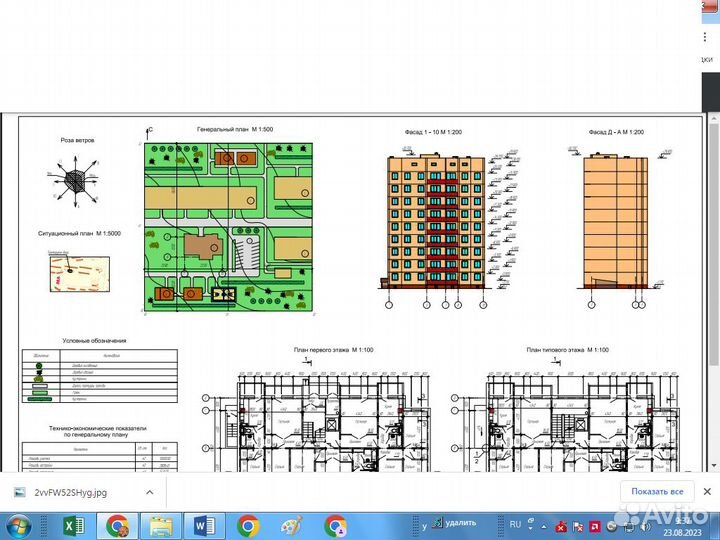Switch to Word in the taskbar
This screenshot has width=720, height=540.
(x=205, y=525)
